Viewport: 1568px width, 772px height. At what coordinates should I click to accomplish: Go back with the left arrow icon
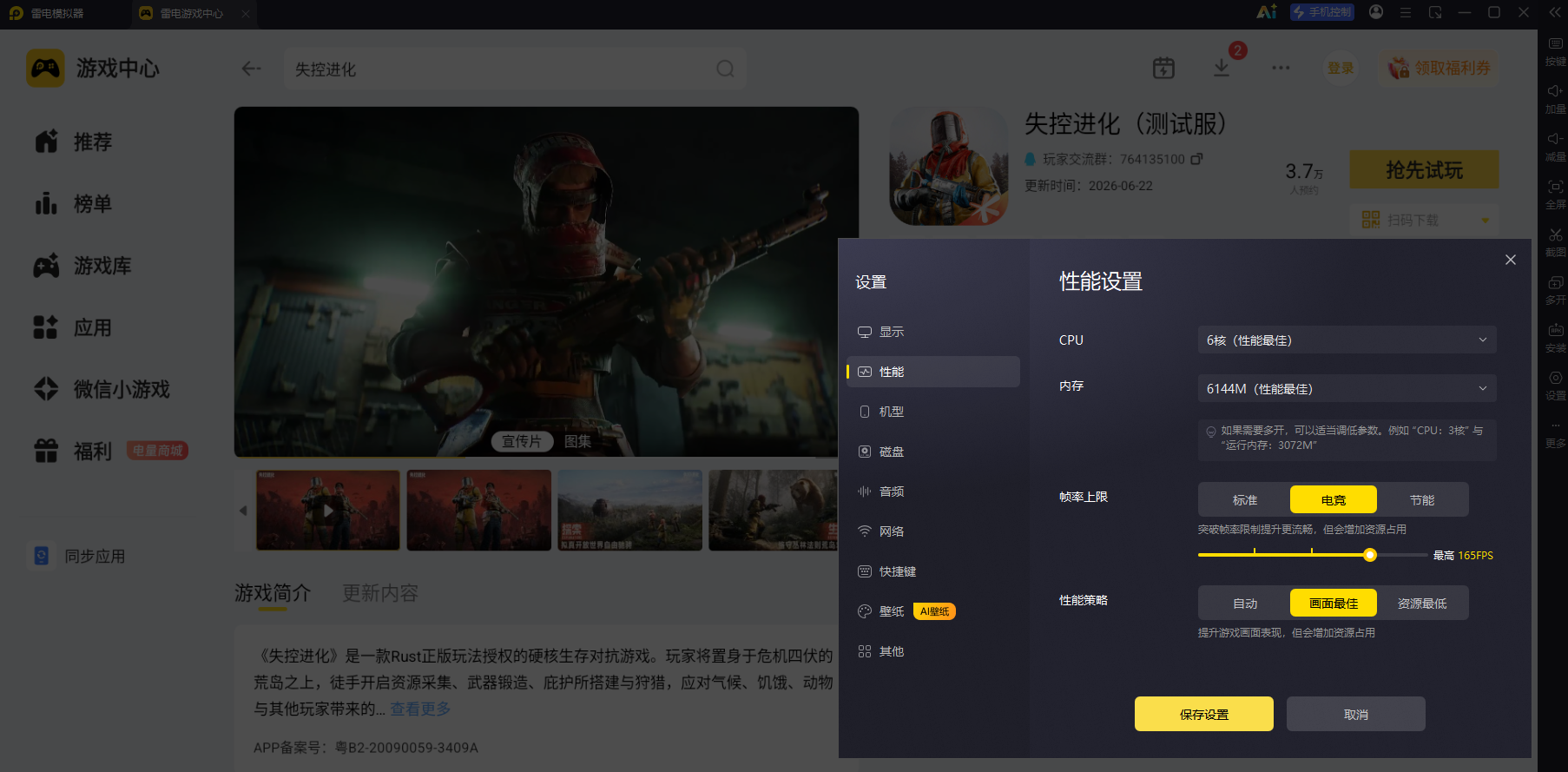point(252,69)
